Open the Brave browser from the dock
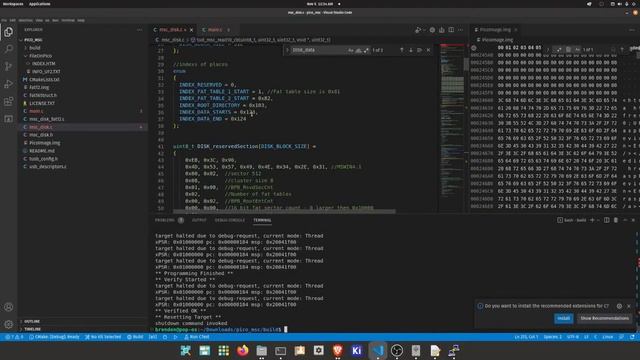The height and width of the screenshot is (360, 640). click(x=338, y=351)
